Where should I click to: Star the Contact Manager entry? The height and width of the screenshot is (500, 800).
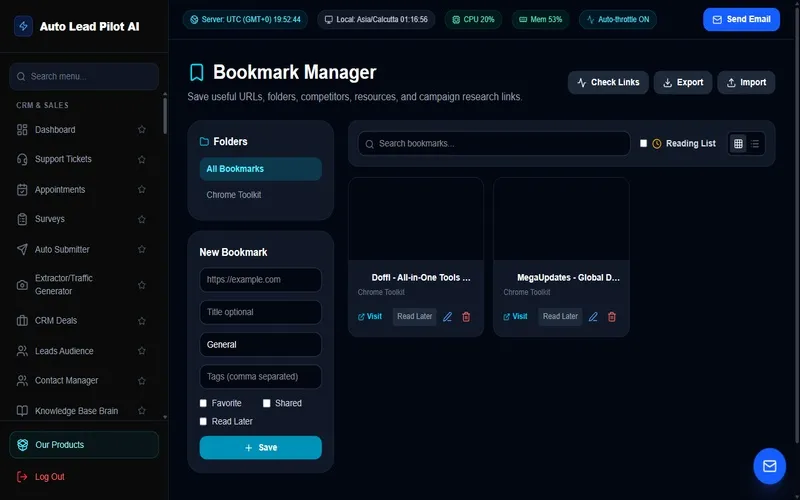point(142,381)
